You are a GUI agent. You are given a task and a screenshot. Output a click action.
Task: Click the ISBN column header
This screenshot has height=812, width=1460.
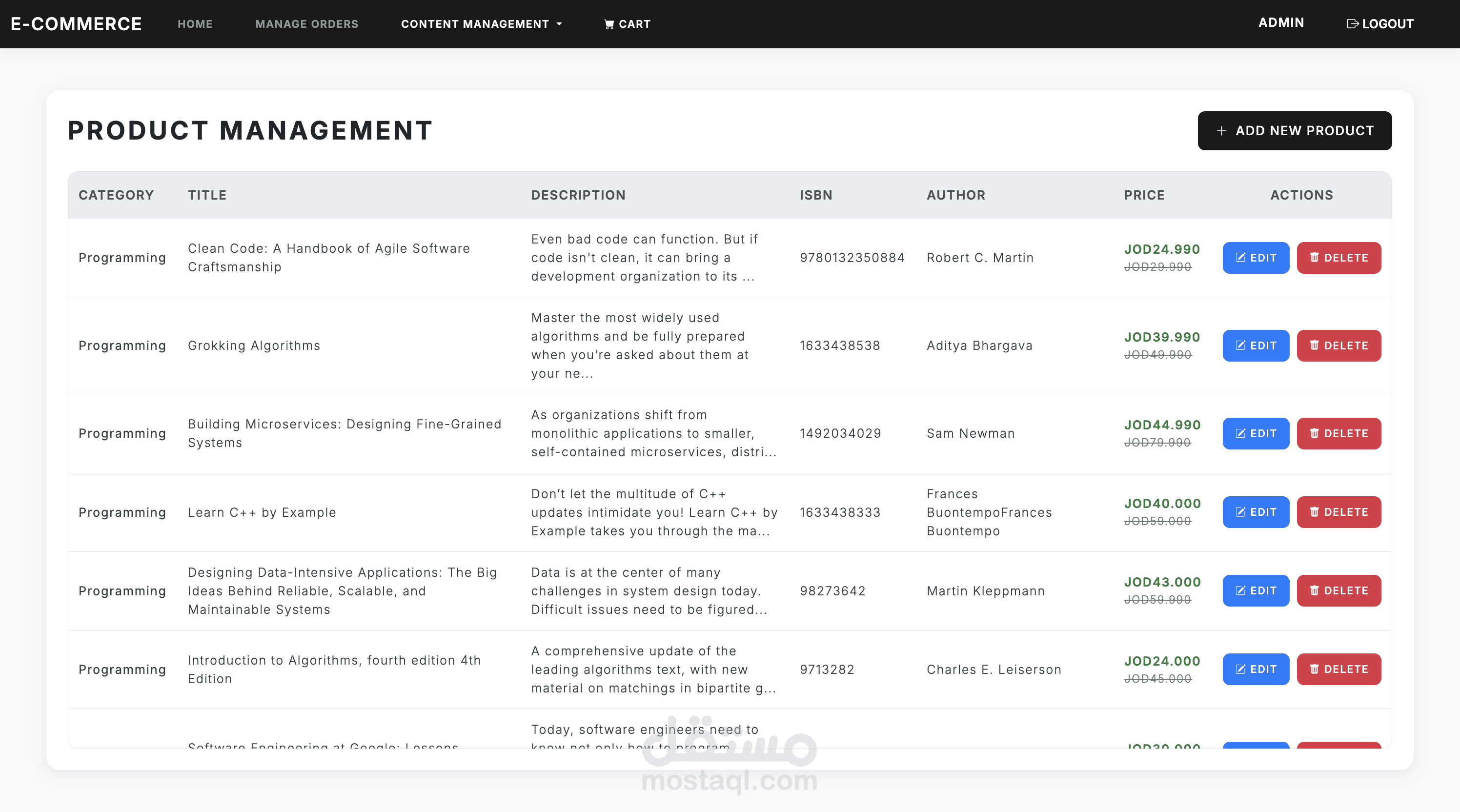tap(816, 195)
